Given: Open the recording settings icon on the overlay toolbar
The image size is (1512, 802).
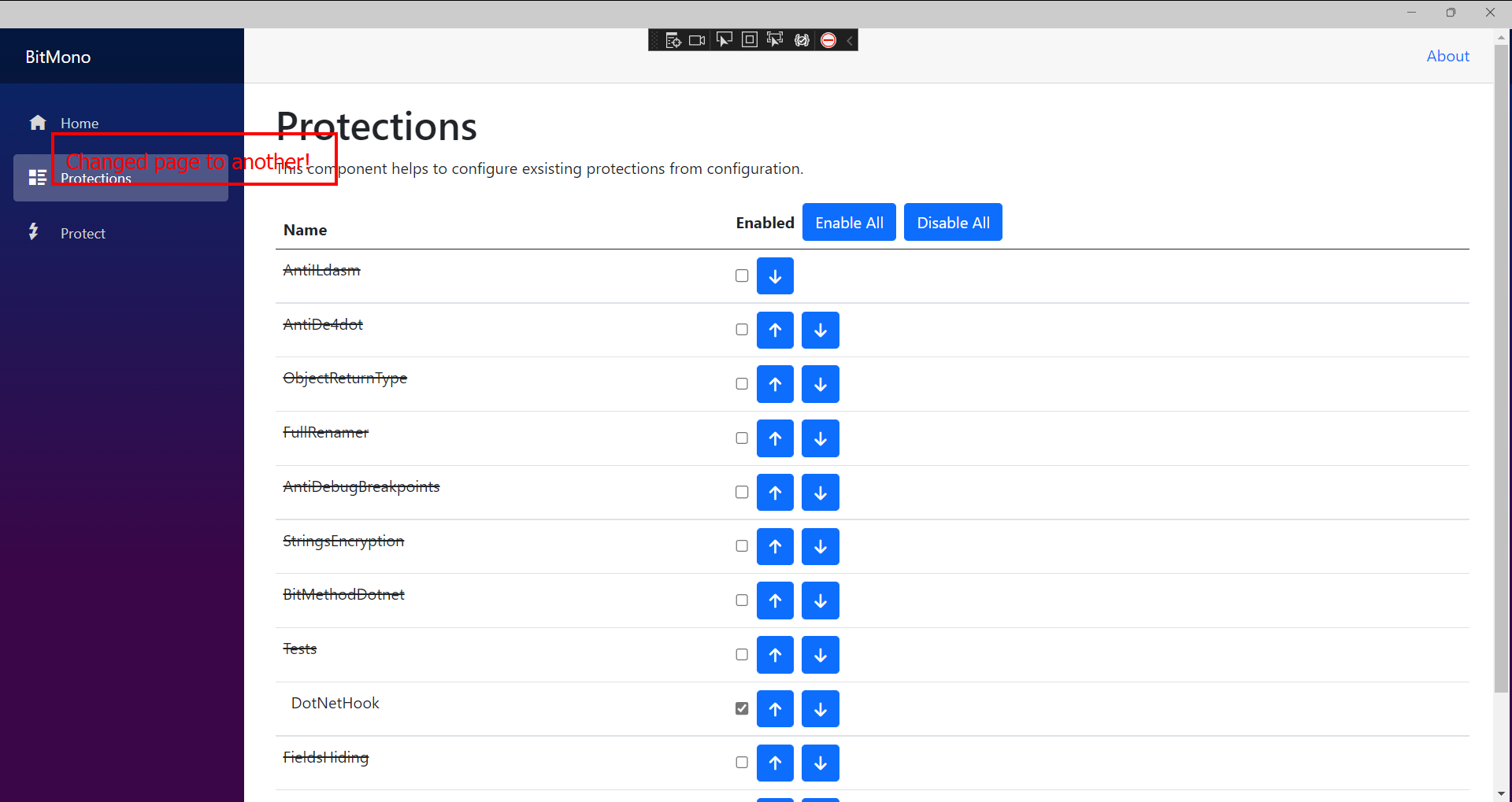Looking at the screenshot, I should (673, 39).
